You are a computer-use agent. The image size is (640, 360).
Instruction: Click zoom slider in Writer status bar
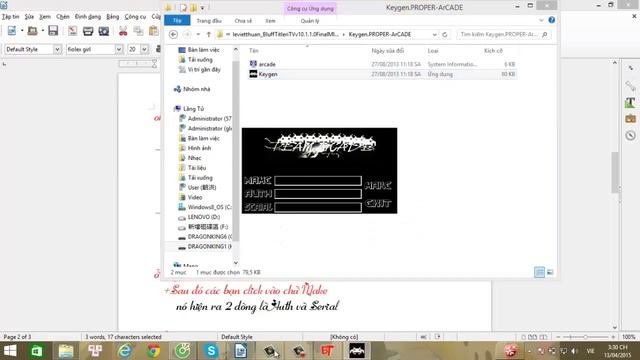pos(585,337)
